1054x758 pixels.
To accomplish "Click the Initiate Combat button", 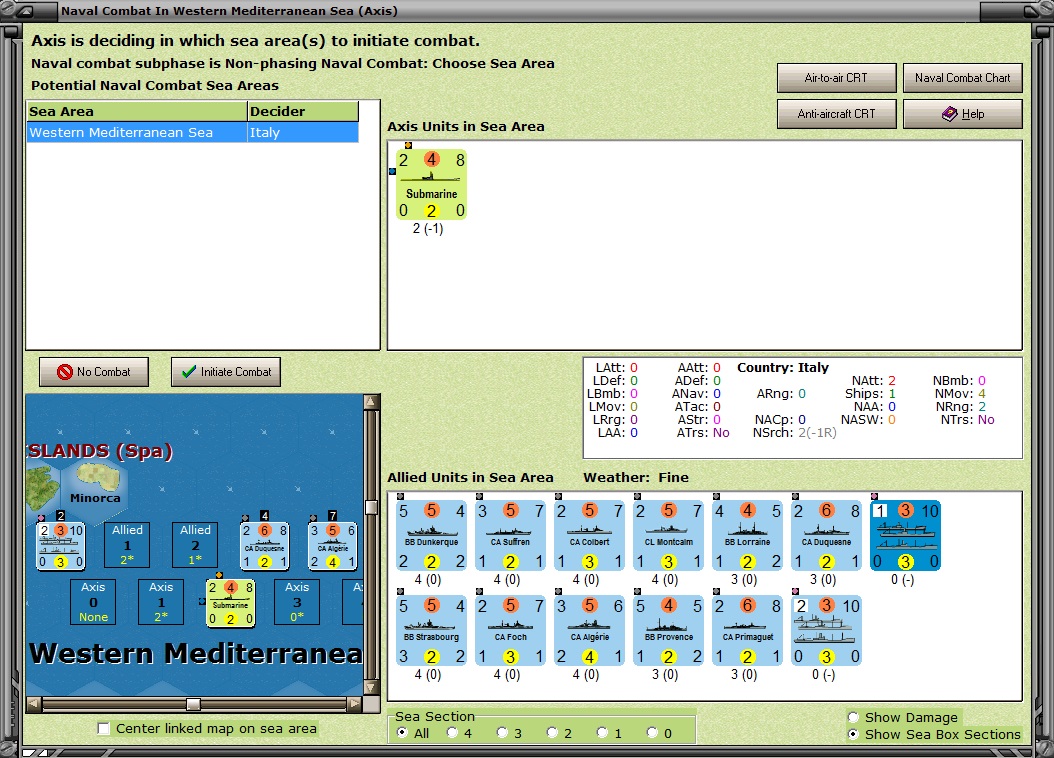I will point(226,372).
